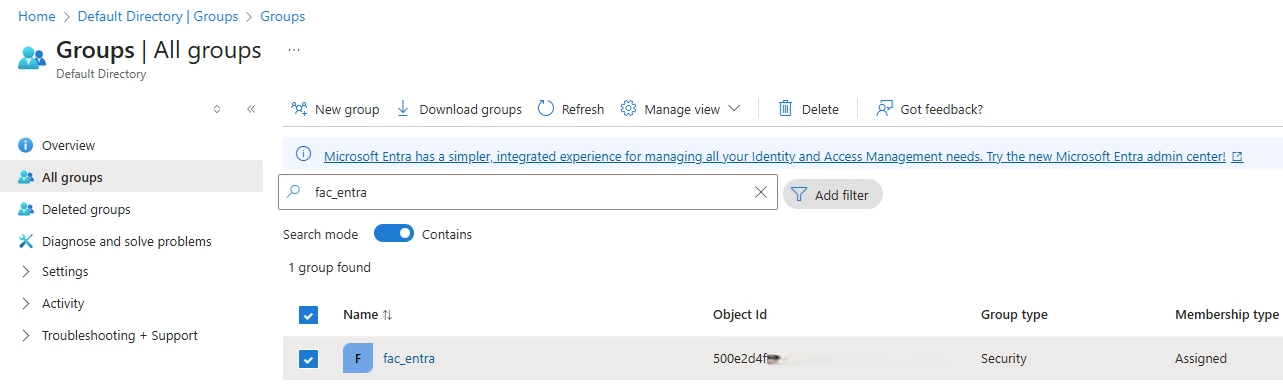Click the Deleted groups icon in the sidebar
The height and width of the screenshot is (387, 1283).
(x=26, y=210)
